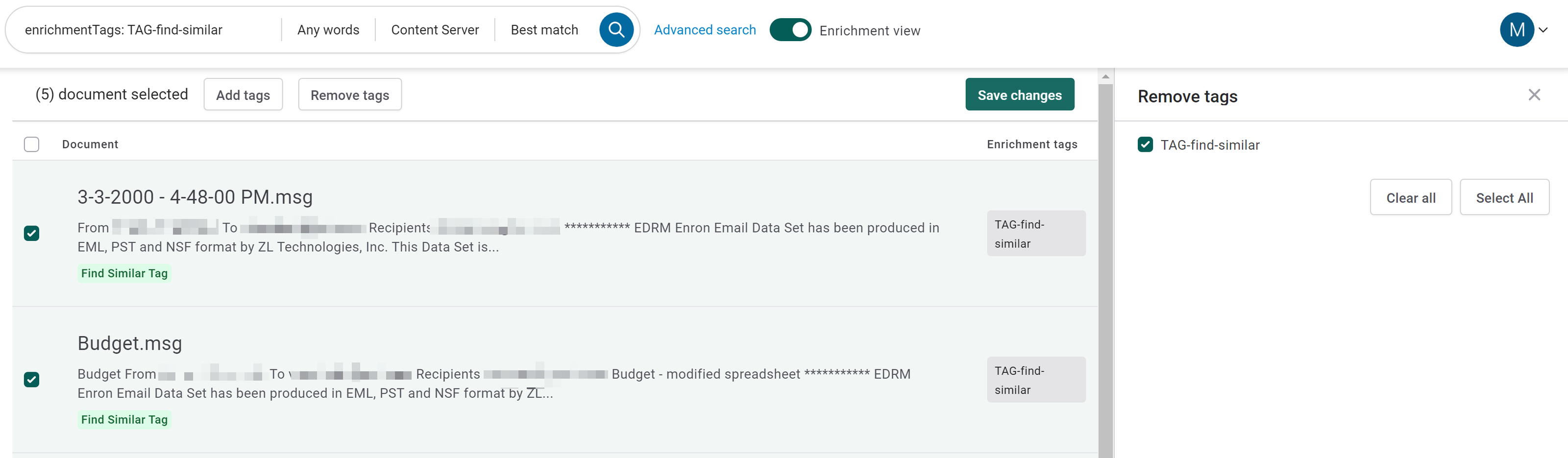
Task: Open the Best match sort dropdown
Action: (x=544, y=30)
